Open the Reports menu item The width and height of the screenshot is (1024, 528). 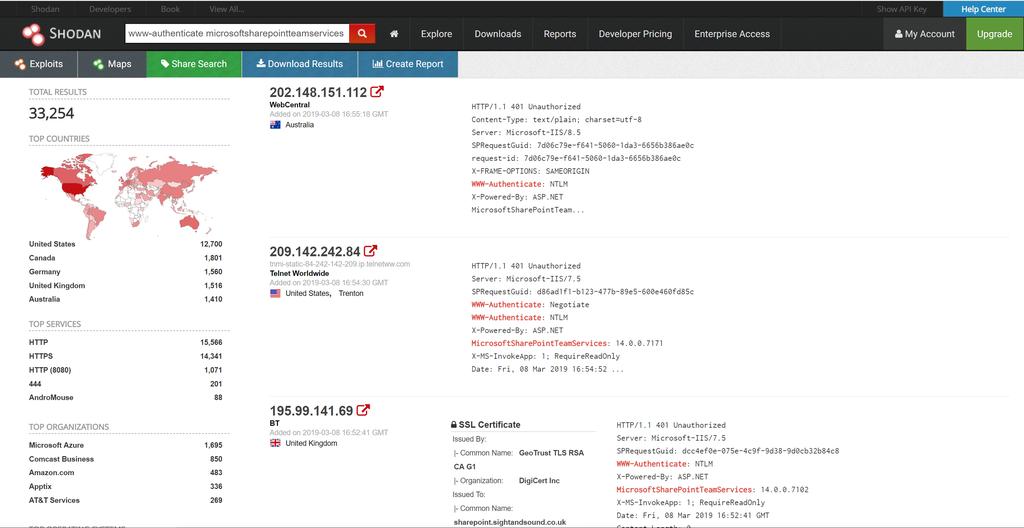point(560,34)
